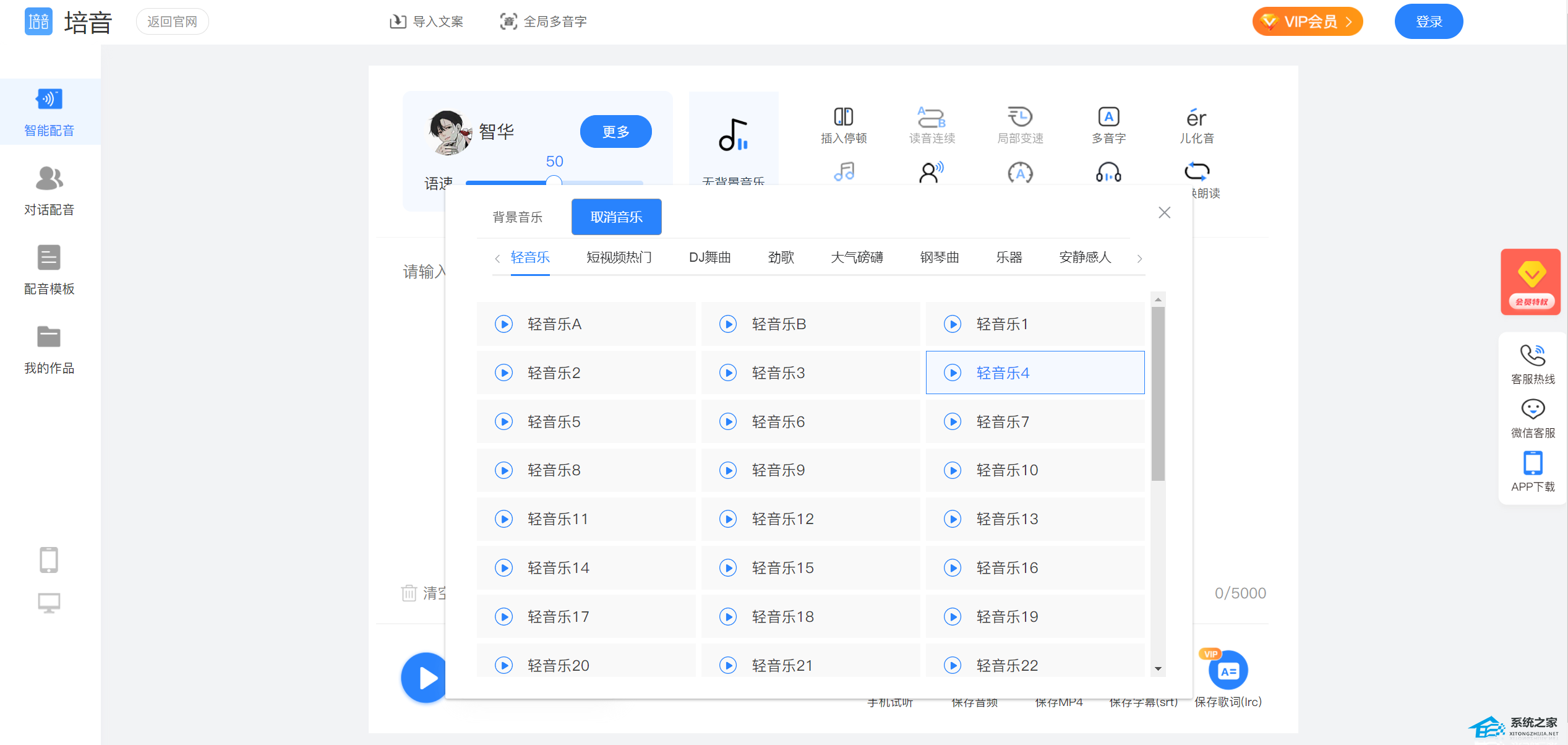This screenshot has width=1568, height=745.
Task: Select the 多音字 polyphone tool icon
Action: click(x=1108, y=117)
